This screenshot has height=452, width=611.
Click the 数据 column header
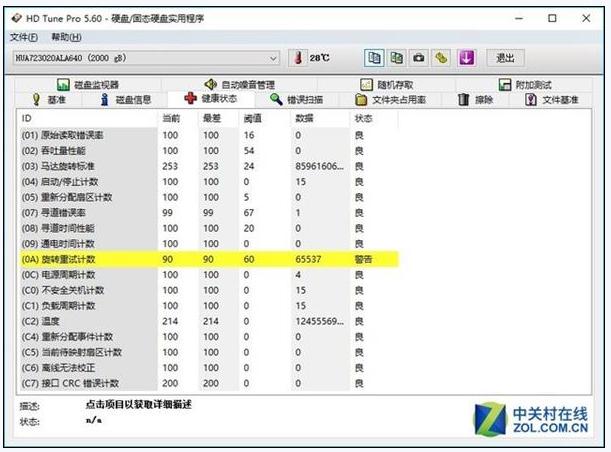(320, 118)
